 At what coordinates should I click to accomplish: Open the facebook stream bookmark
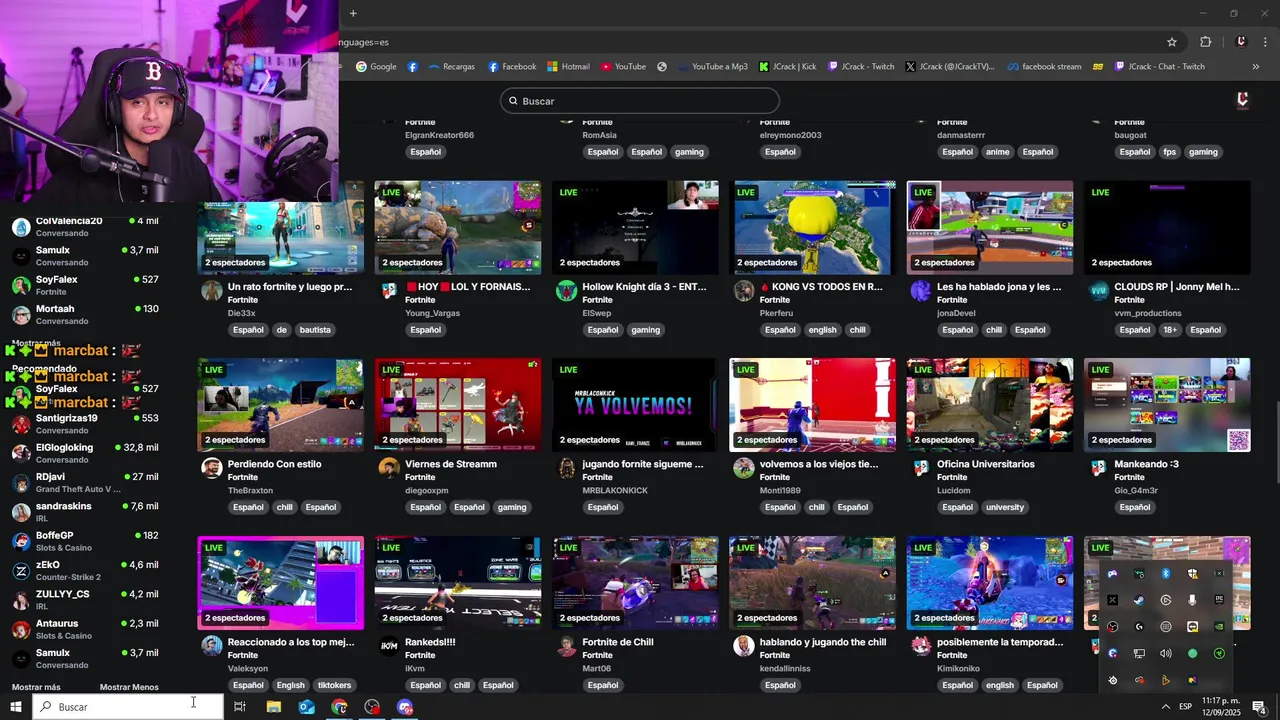pos(1044,67)
